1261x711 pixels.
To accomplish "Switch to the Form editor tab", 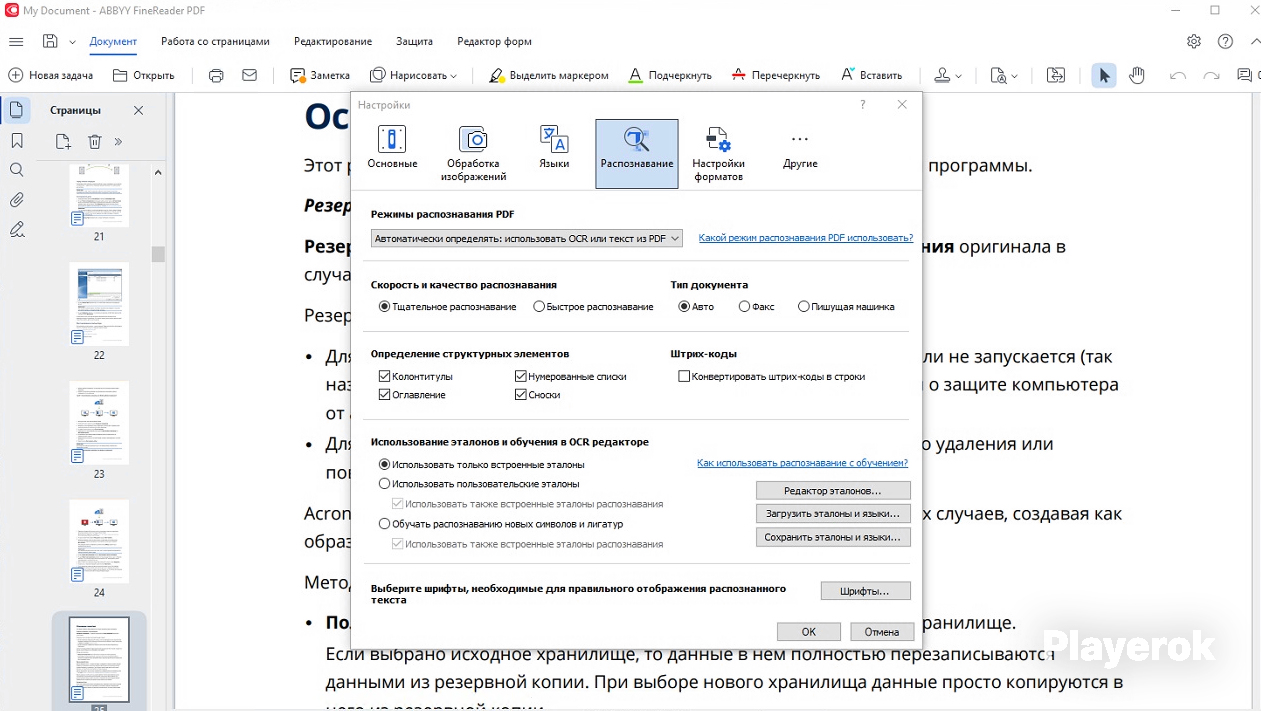I will click(494, 42).
